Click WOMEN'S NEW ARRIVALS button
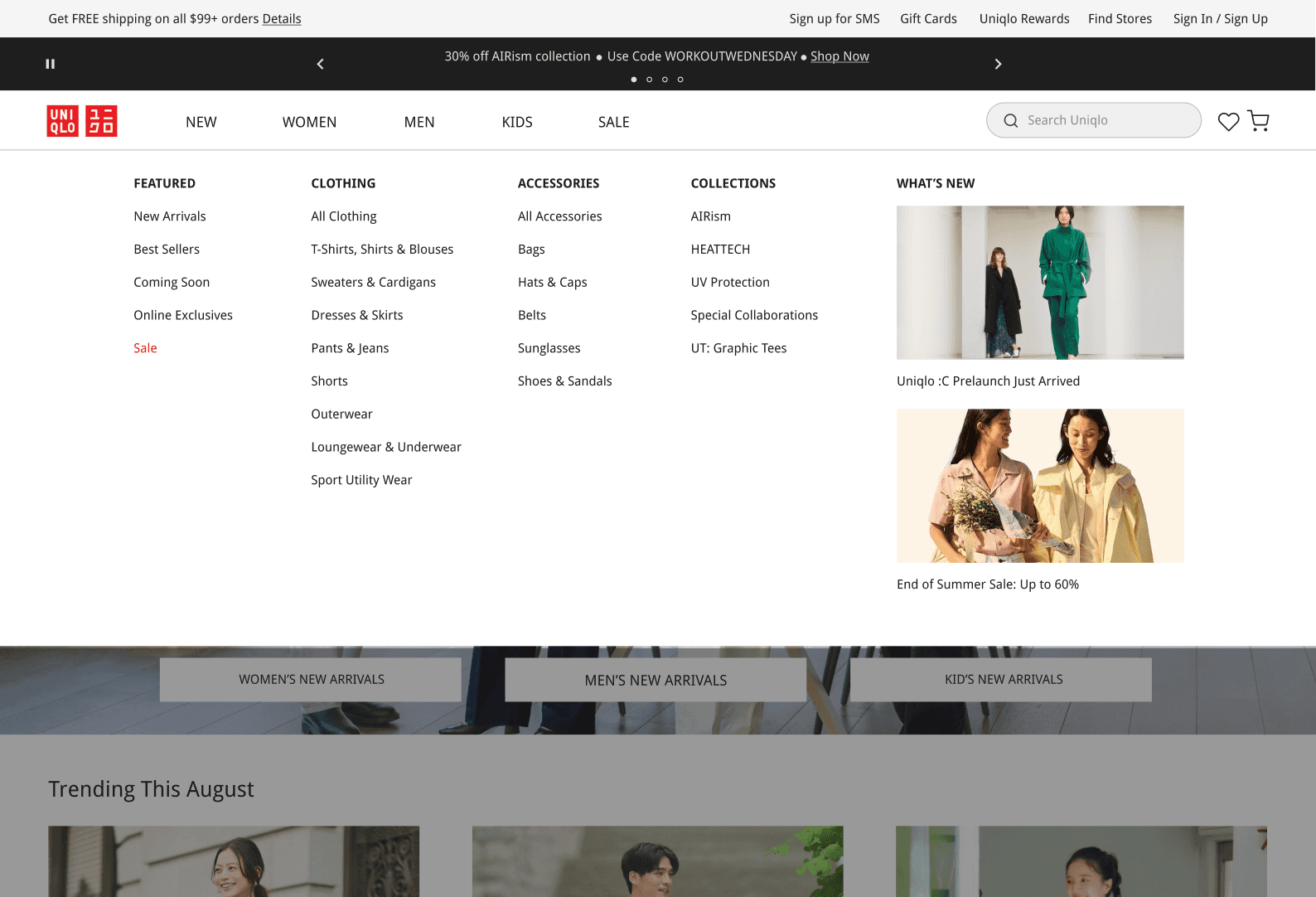1316x897 pixels. (311, 680)
